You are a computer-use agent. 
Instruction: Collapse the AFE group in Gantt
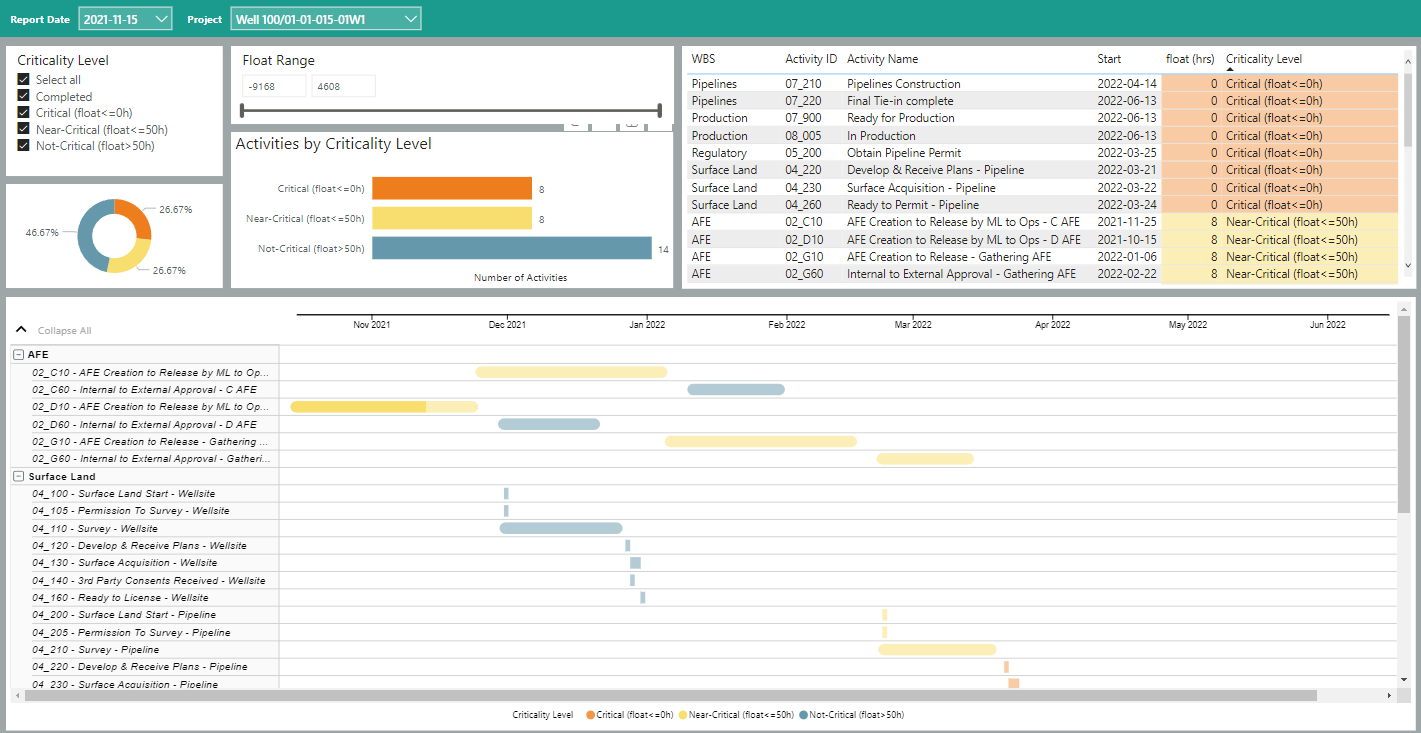tap(18, 355)
